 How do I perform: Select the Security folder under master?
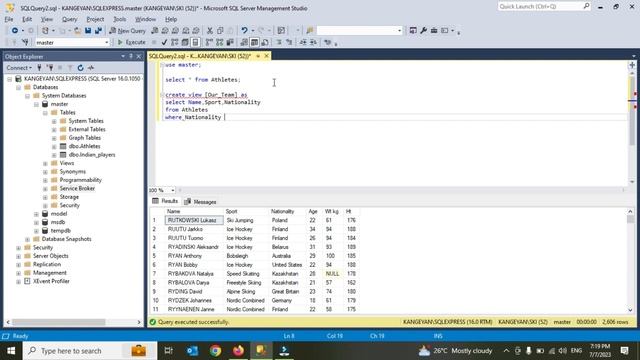(69, 205)
